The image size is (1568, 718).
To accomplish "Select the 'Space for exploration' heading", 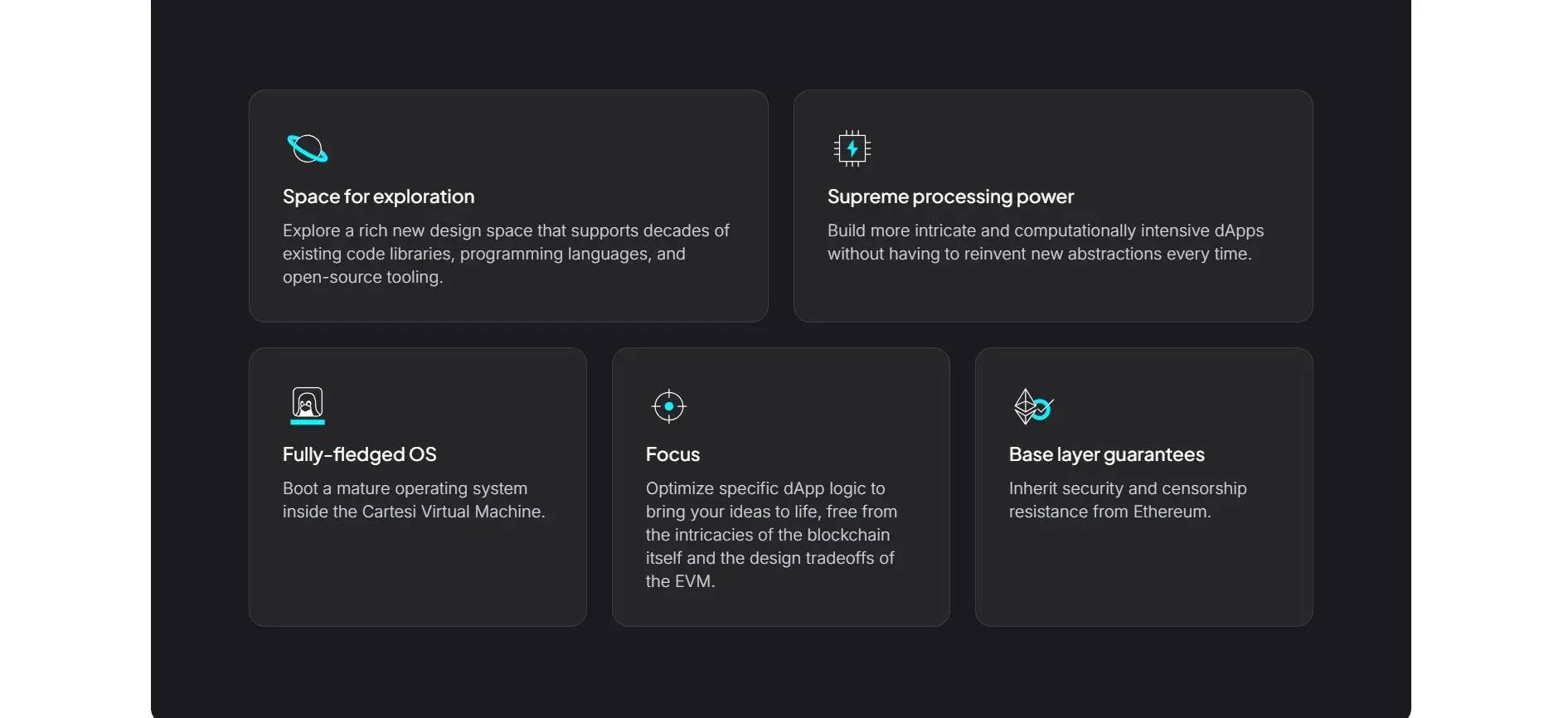I will [x=378, y=196].
